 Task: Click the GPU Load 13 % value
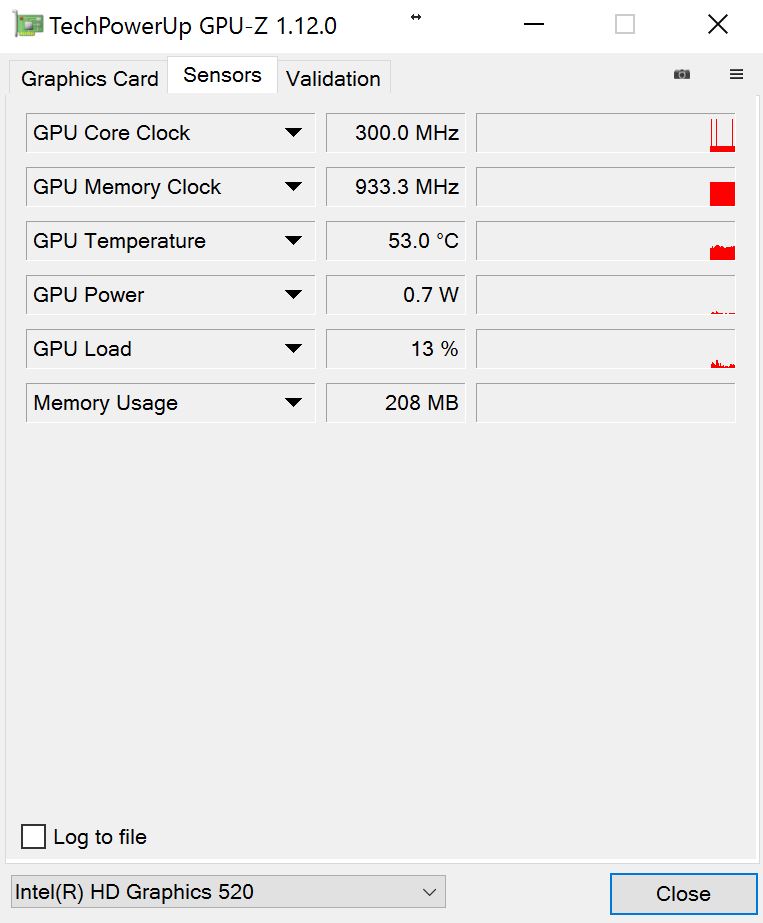tap(396, 349)
